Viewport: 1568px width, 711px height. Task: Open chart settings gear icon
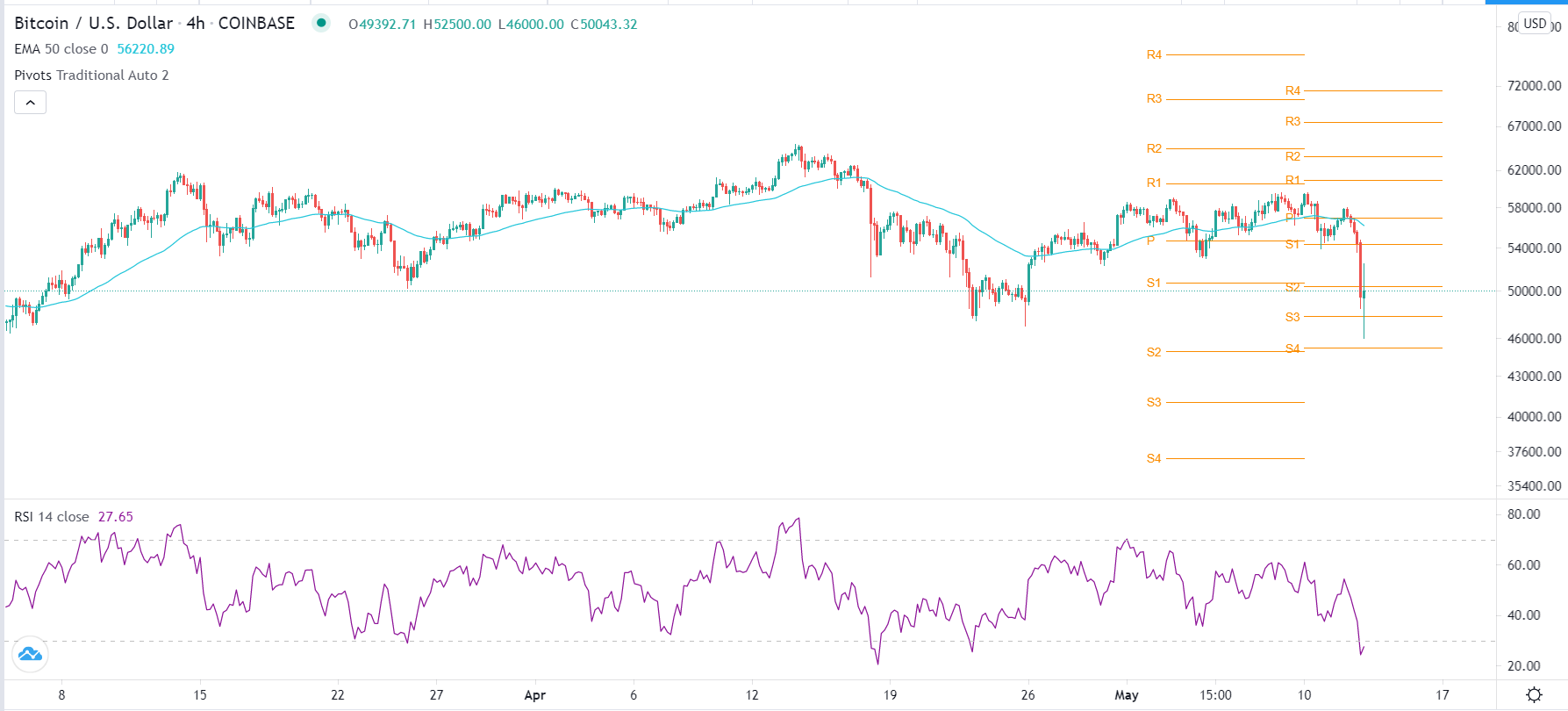pyautogui.click(x=1534, y=695)
